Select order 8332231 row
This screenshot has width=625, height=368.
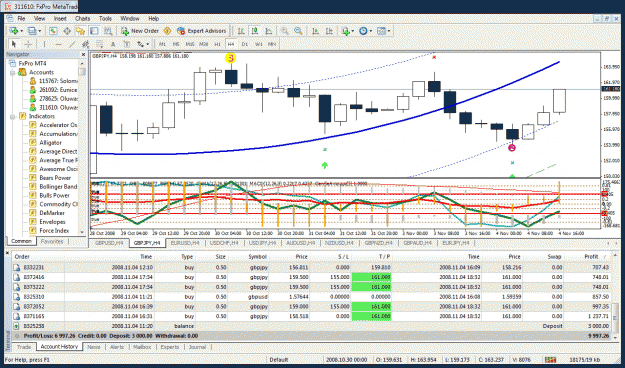[x=312, y=267]
